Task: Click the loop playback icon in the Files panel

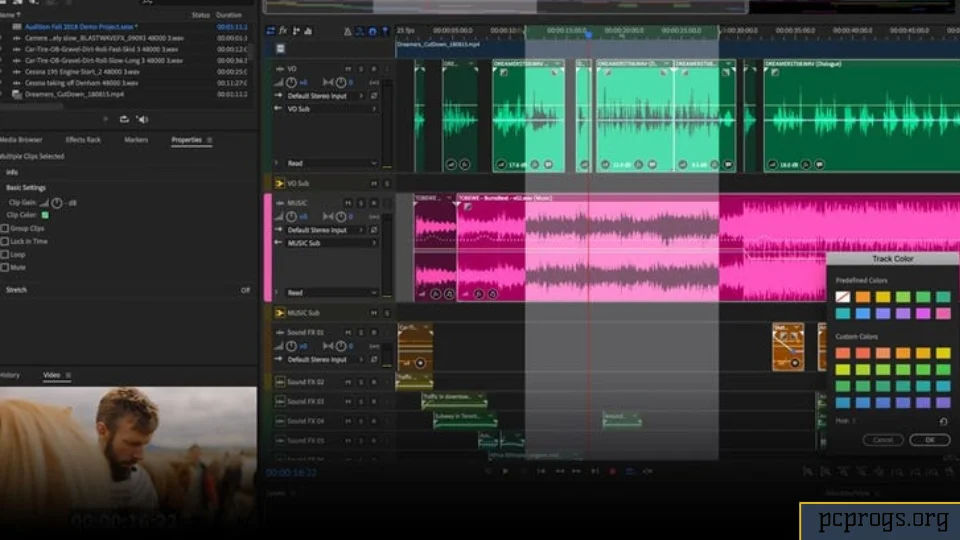Action: click(x=124, y=119)
